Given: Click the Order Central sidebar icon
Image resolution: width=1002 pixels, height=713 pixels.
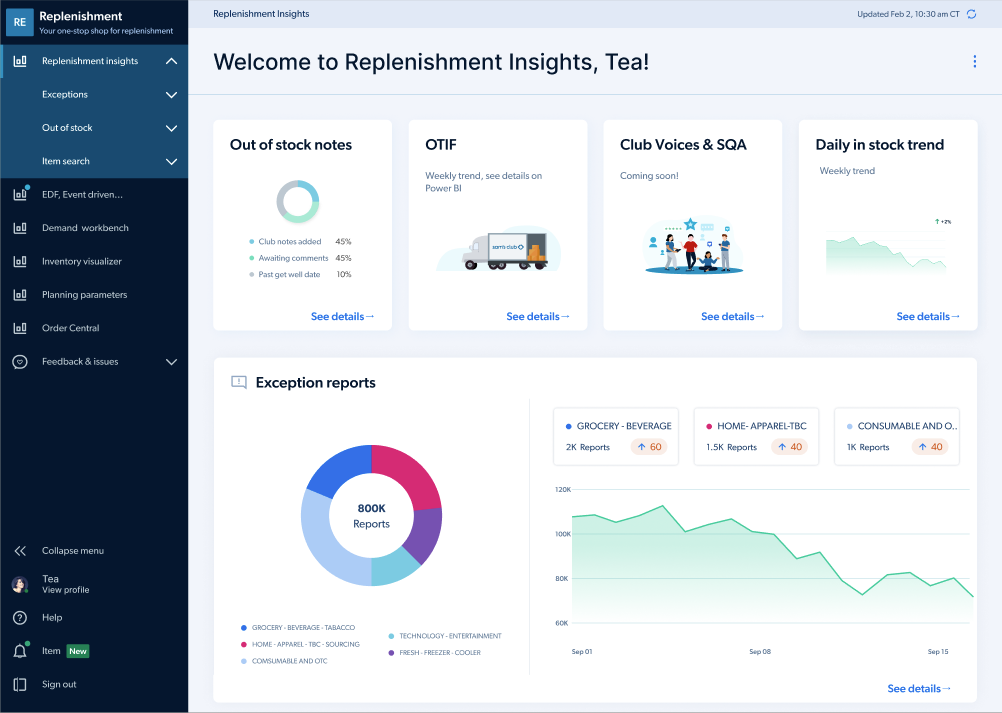Looking at the screenshot, I should tap(20, 328).
